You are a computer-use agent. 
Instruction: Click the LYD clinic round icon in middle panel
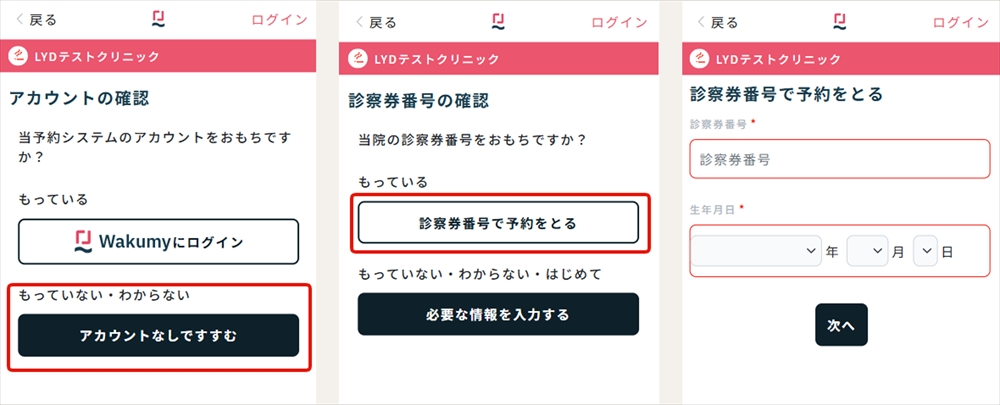tap(358, 59)
